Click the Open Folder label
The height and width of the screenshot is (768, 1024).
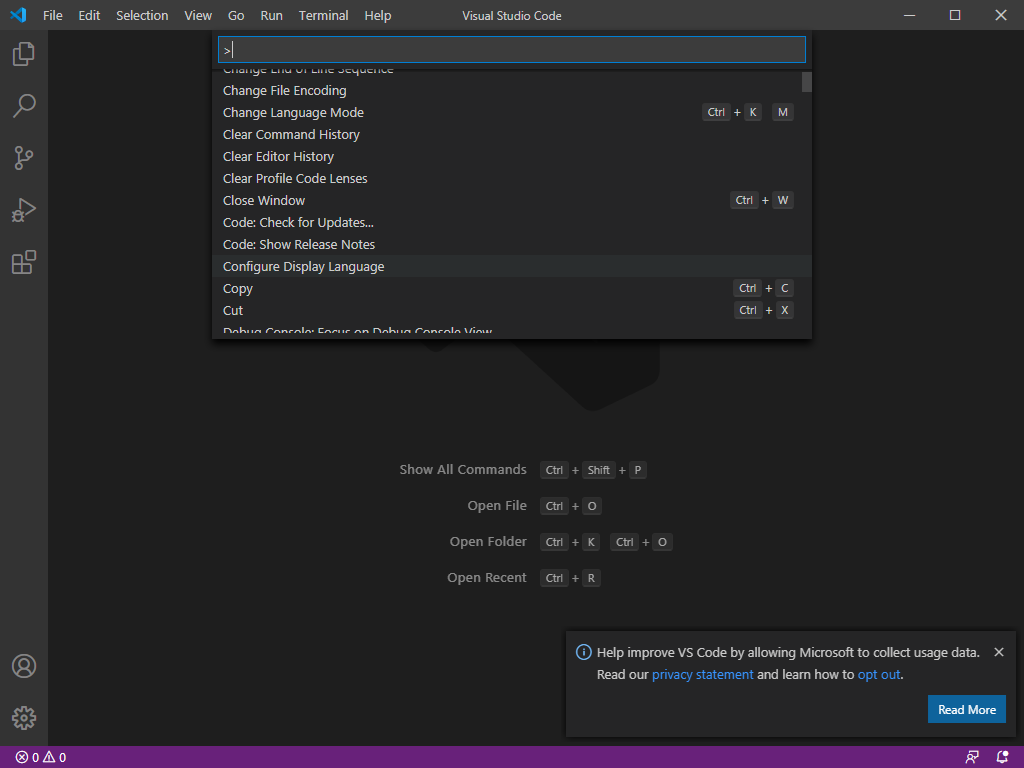pos(488,541)
